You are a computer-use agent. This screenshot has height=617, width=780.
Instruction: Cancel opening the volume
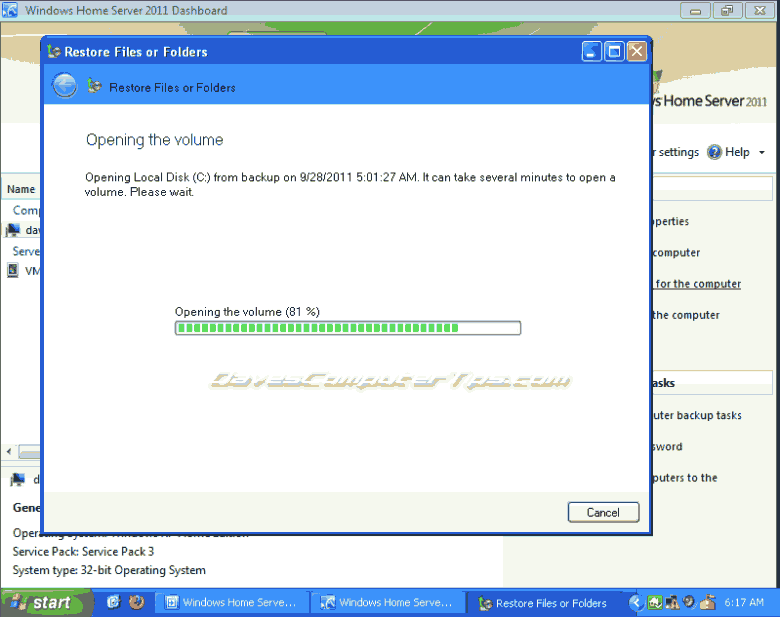click(603, 512)
